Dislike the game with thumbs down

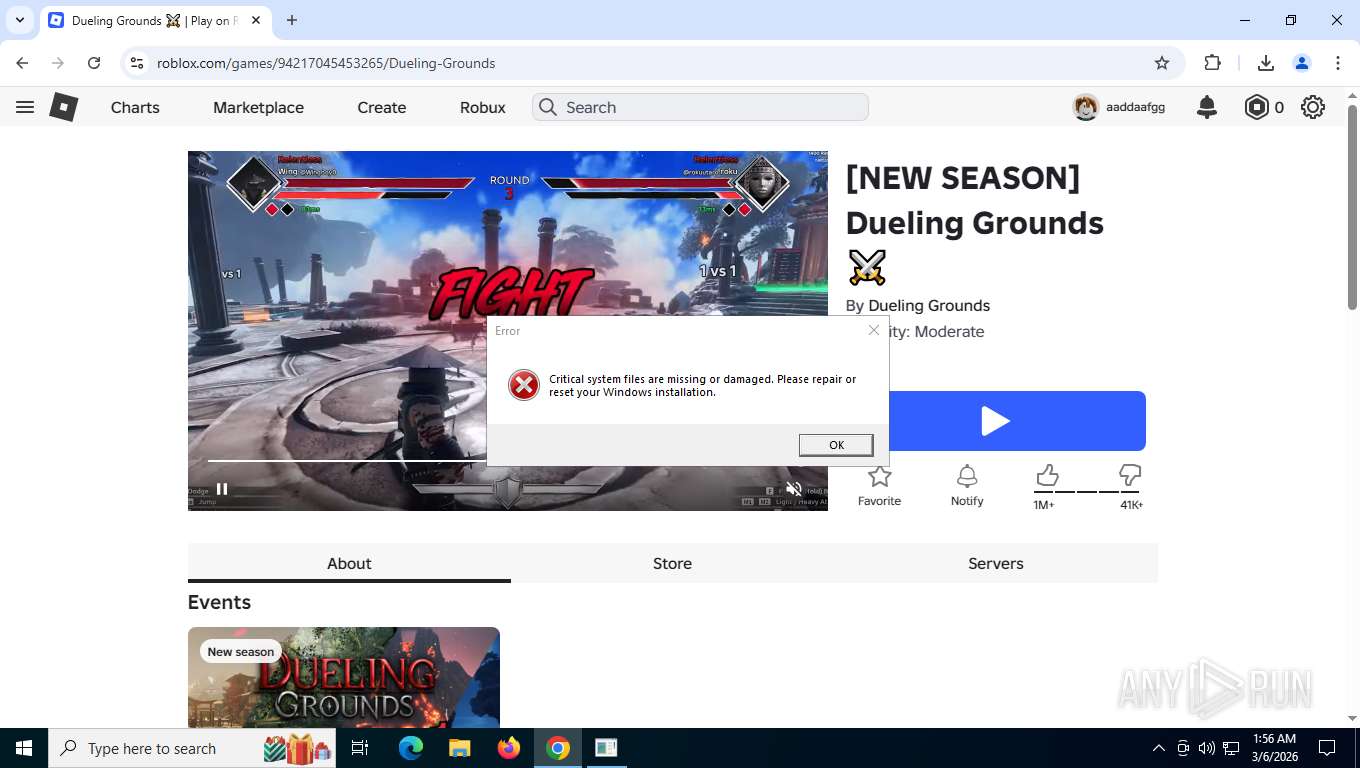tap(1130, 475)
